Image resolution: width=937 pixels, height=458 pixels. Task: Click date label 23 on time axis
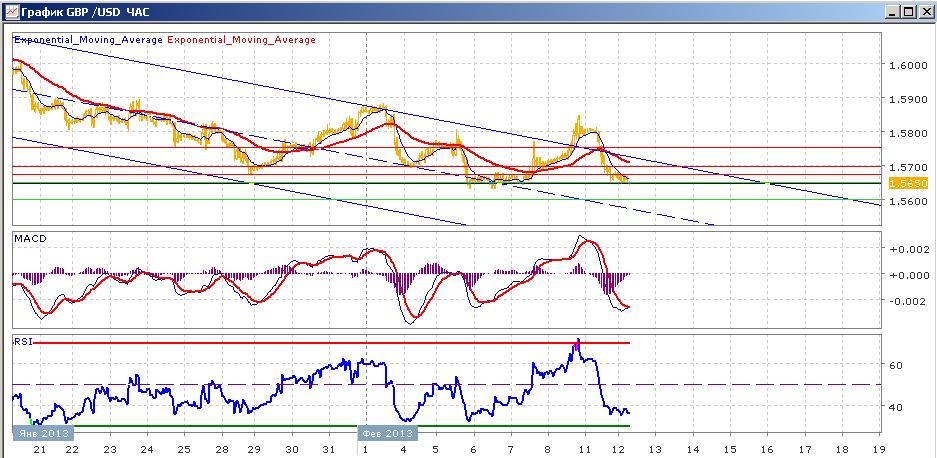pyautogui.click(x=109, y=449)
